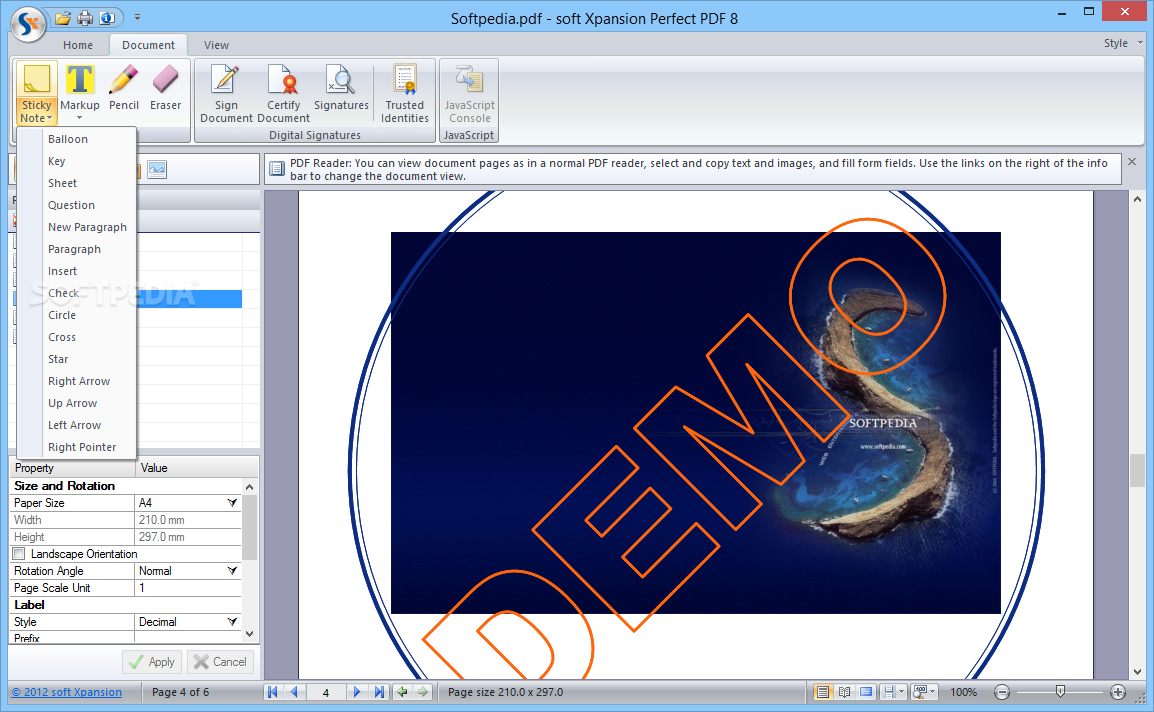Switch to the View ribbon tab
This screenshot has height=712, width=1154.
216,45
